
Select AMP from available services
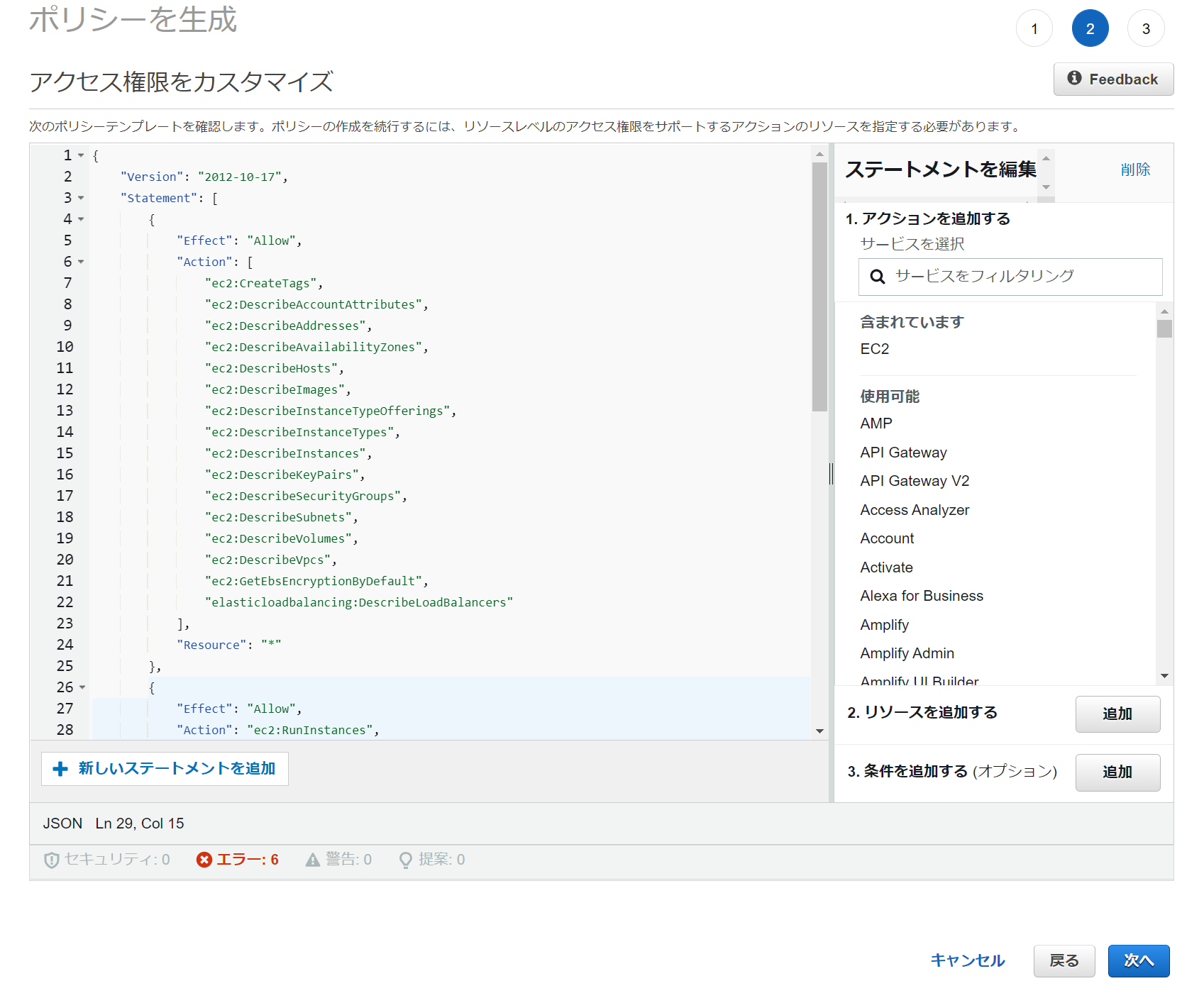tap(876, 423)
